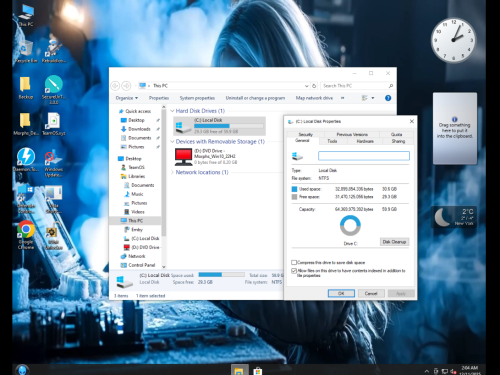Click the Start orb on taskbar

click(22, 370)
